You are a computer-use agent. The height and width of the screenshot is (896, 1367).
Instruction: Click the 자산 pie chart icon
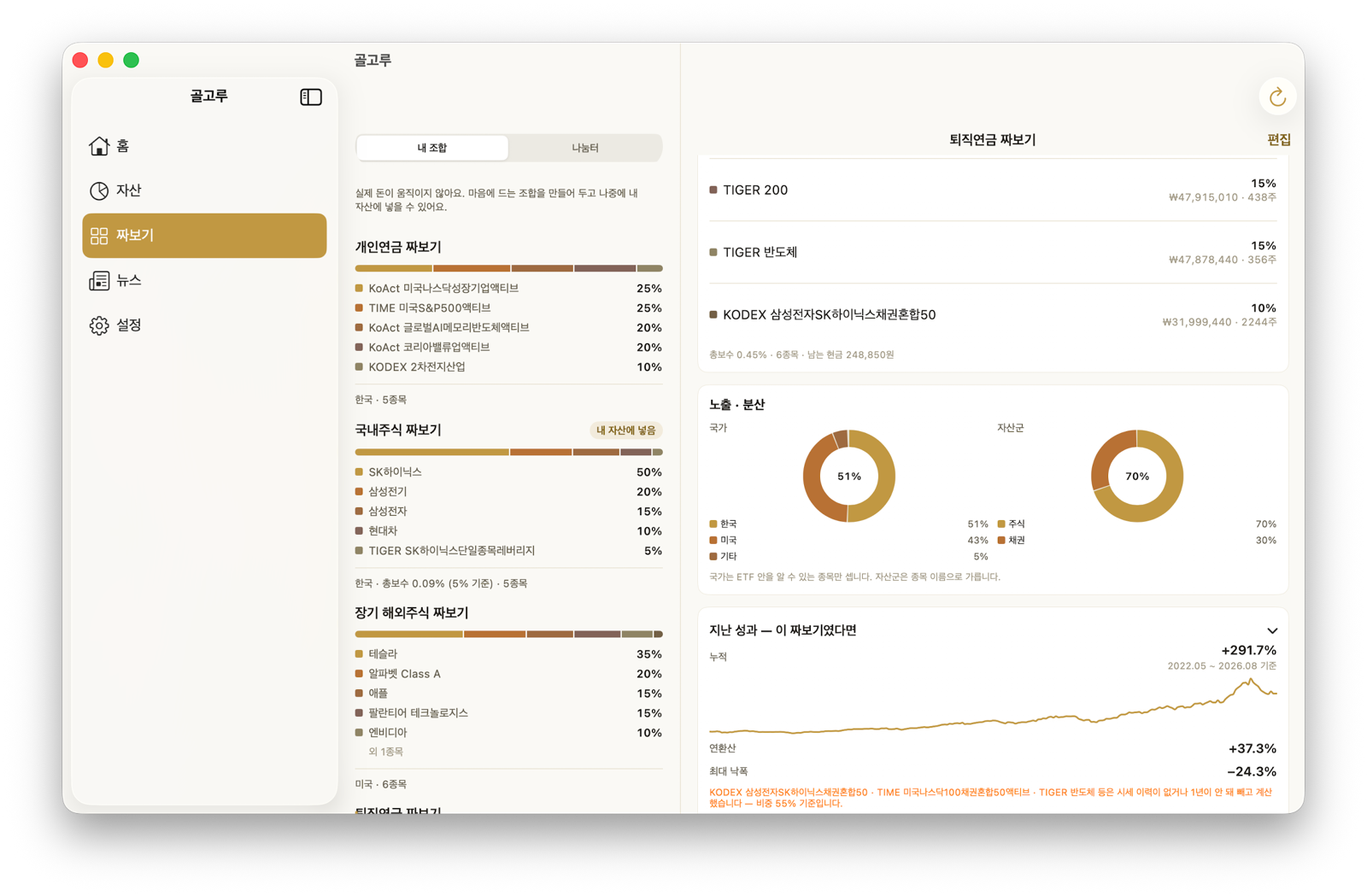click(99, 190)
